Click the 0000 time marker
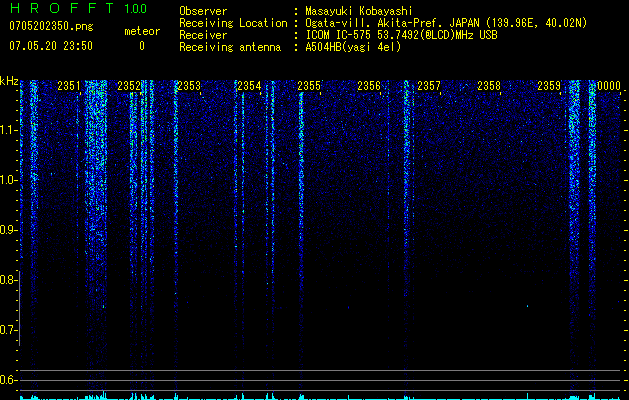 [x=609, y=86]
